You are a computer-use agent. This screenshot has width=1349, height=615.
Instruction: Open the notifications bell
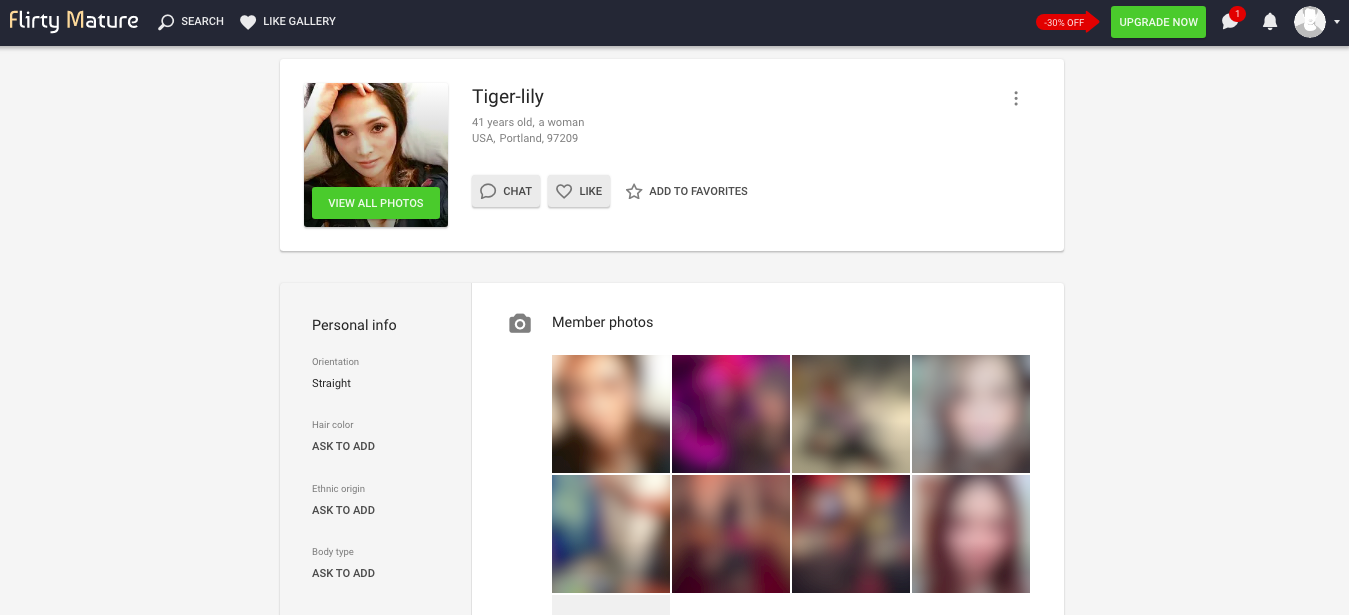pos(1270,22)
